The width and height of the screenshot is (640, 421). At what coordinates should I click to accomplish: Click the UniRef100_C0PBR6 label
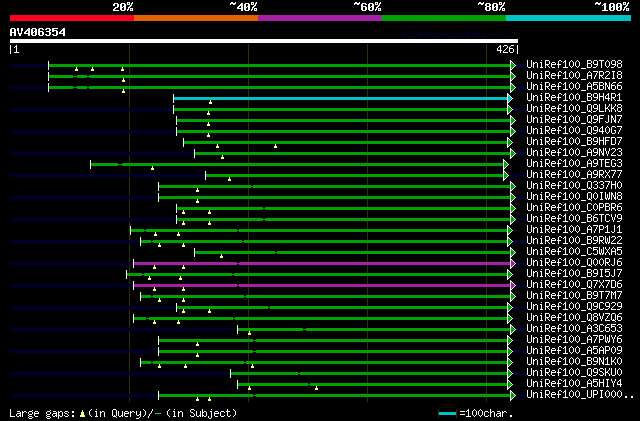pyautogui.click(x=574, y=208)
